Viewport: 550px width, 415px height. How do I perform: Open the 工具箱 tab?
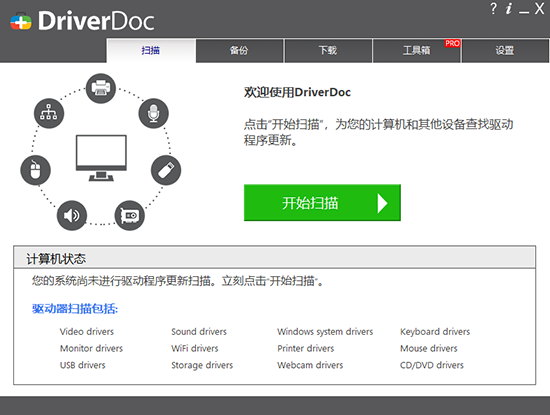pyautogui.click(x=416, y=51)
